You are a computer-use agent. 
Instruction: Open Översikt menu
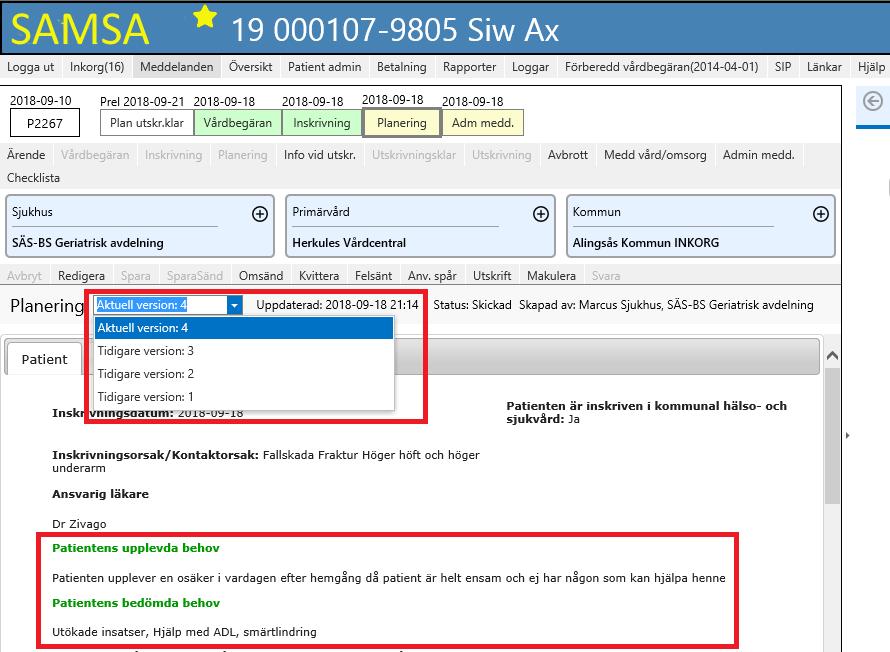[250, 67]
